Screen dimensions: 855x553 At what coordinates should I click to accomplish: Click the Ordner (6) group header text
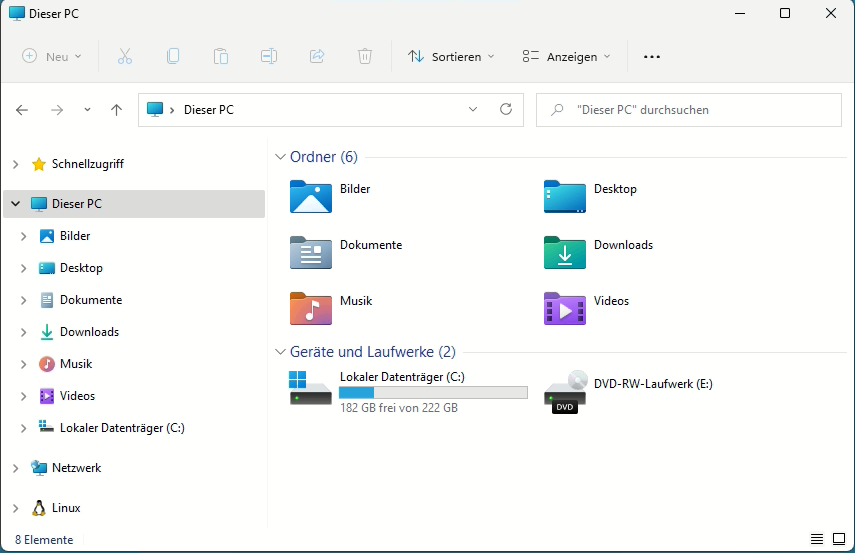coord(324,157)
